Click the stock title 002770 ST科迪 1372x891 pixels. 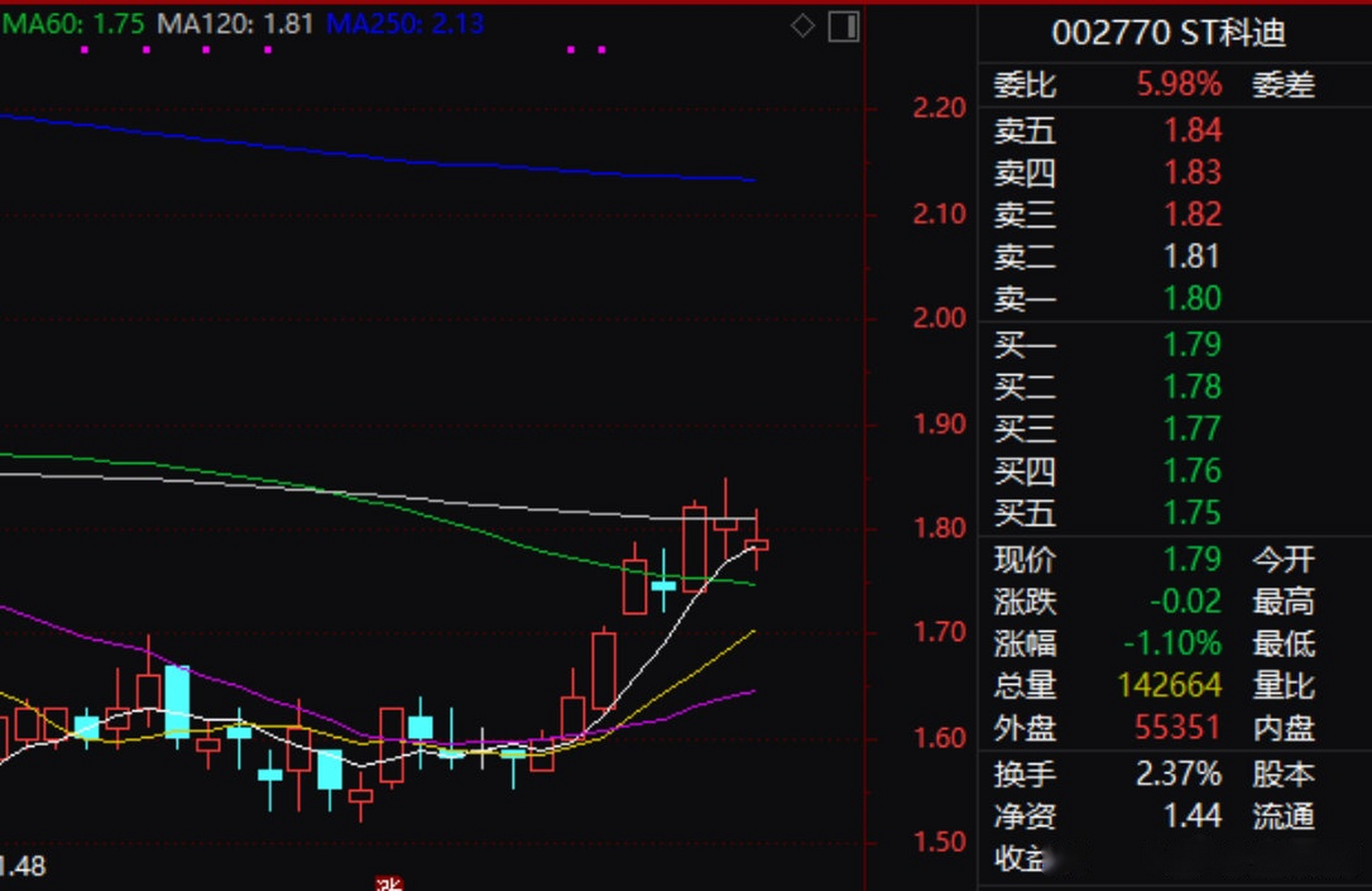[x=1169, y=32]
